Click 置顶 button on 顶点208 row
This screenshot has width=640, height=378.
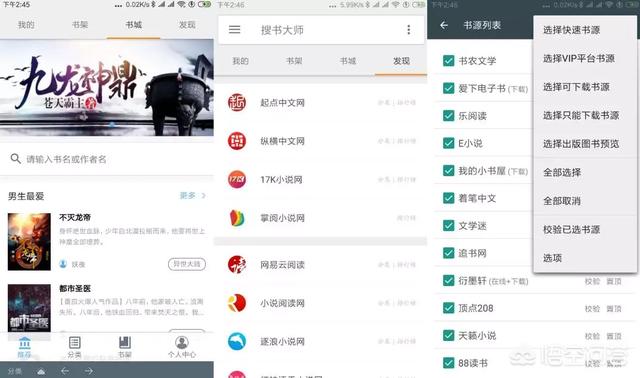tap(614, 309)
